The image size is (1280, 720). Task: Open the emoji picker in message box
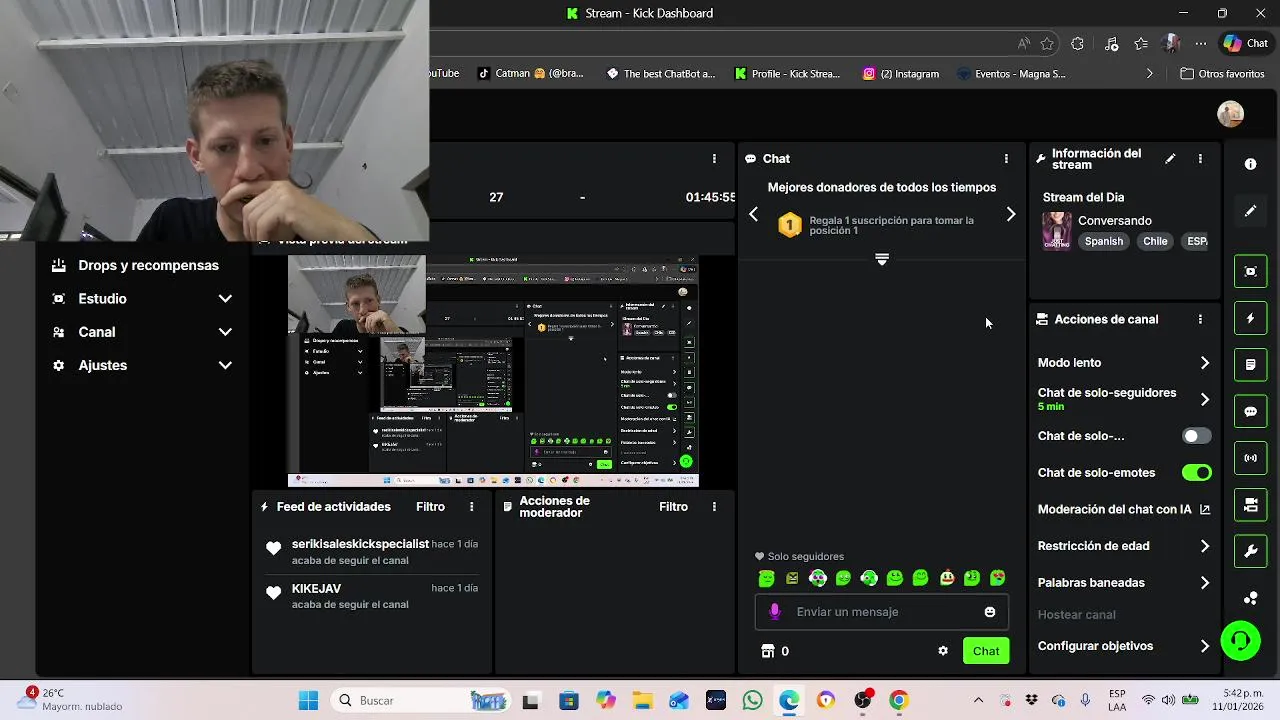point(990,612)
